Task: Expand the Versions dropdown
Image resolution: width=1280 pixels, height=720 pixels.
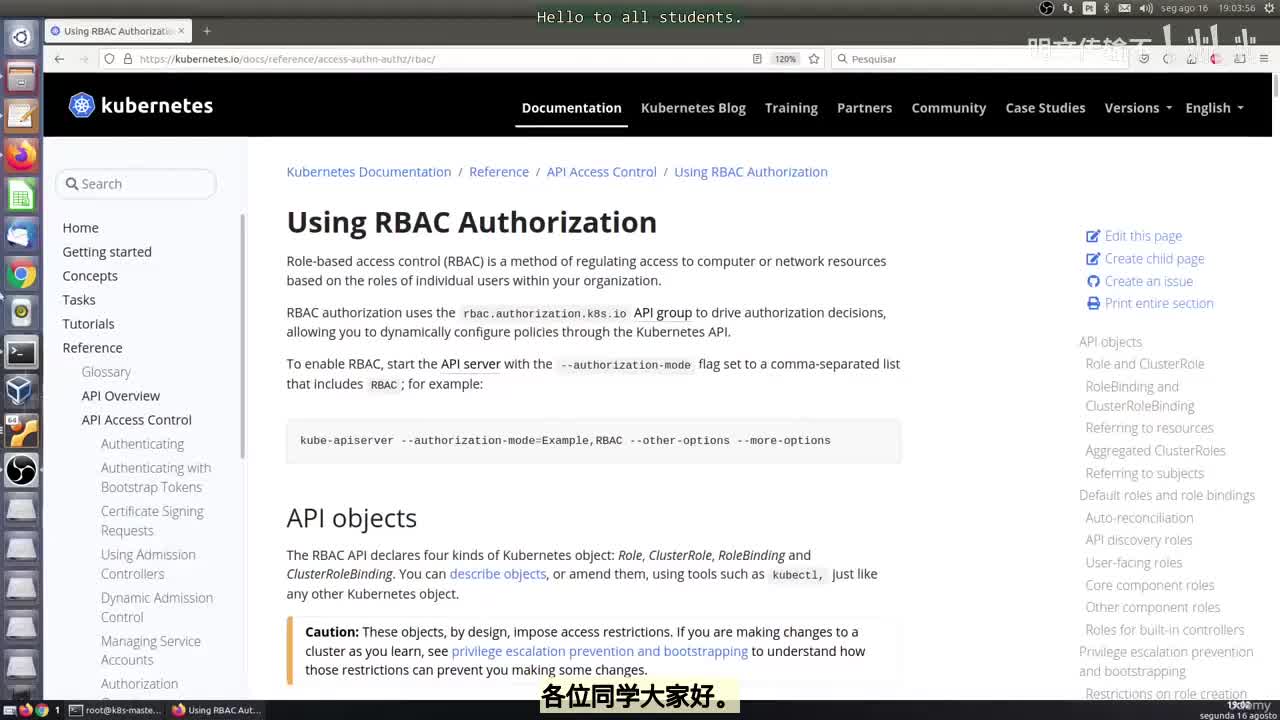Action: coord(1138,108)
